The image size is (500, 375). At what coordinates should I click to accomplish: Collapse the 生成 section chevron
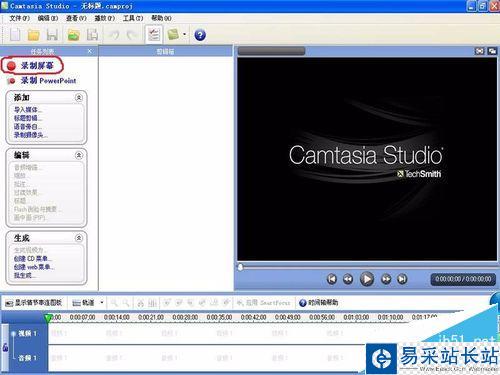[x=79, y=238]
